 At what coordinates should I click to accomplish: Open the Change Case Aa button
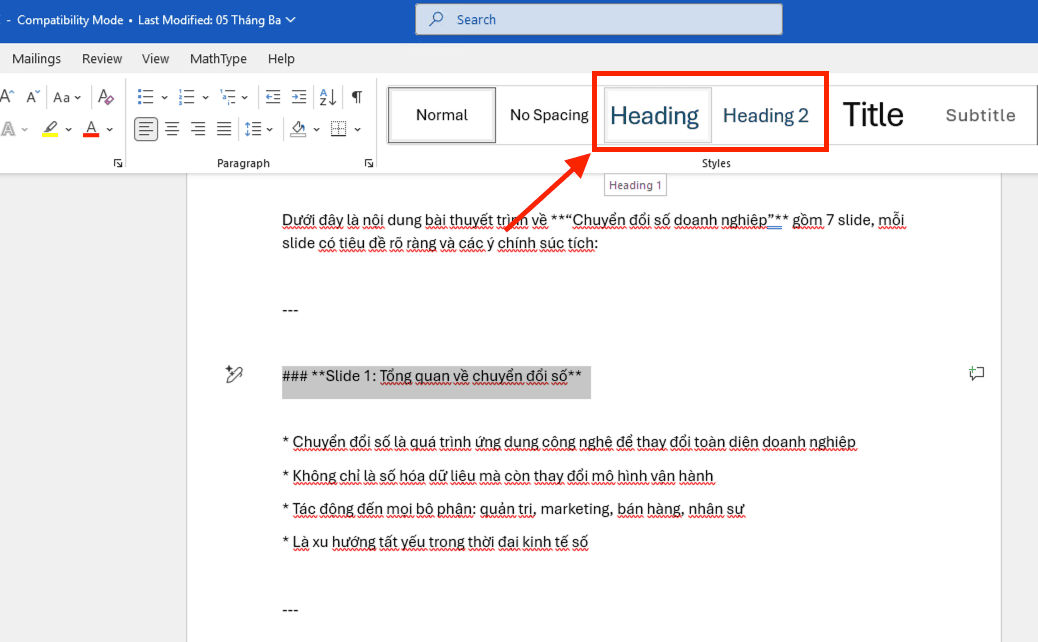(x=62, y=97)
